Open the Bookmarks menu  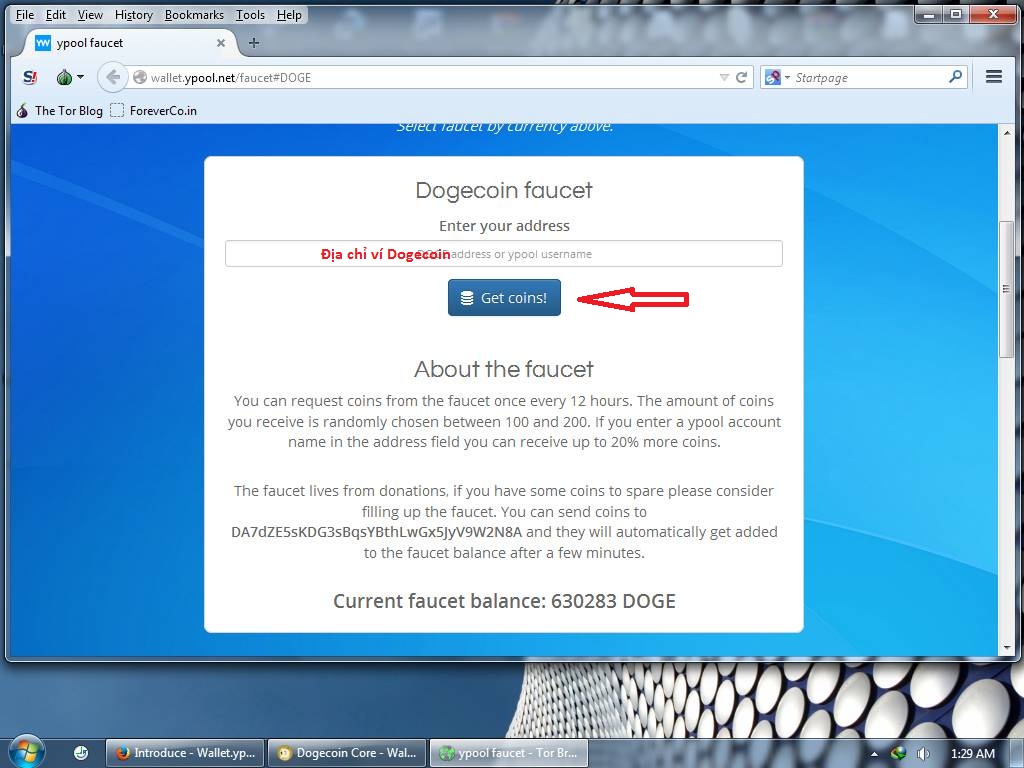coord(194,14)
